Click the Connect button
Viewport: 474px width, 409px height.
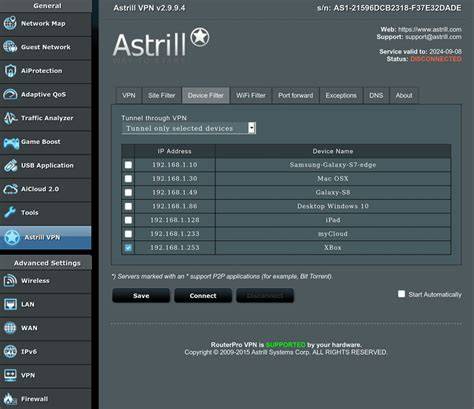(203, 296)
